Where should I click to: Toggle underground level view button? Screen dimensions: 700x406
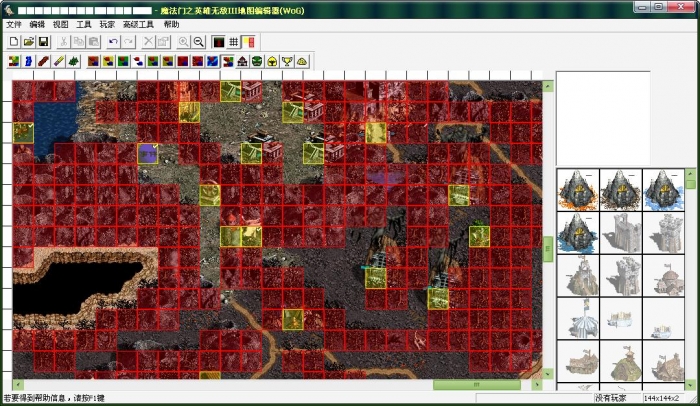coord(218,42)
